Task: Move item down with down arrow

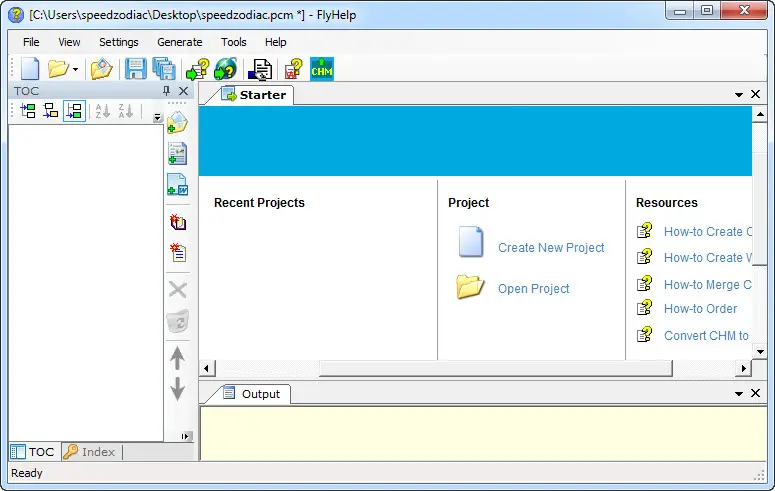Action: tap(177, 389)
